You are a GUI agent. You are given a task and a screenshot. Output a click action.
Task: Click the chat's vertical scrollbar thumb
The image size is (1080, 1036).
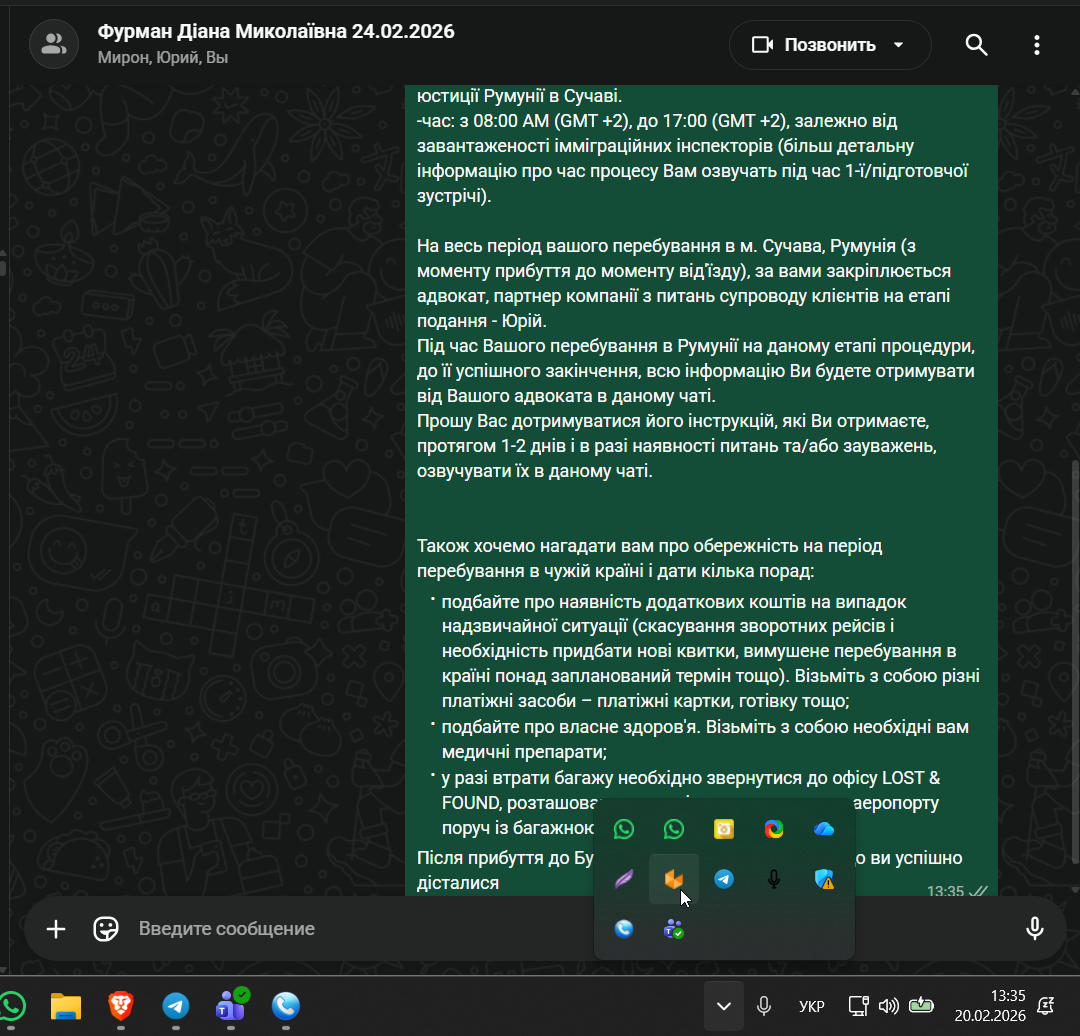point(1075,661)
